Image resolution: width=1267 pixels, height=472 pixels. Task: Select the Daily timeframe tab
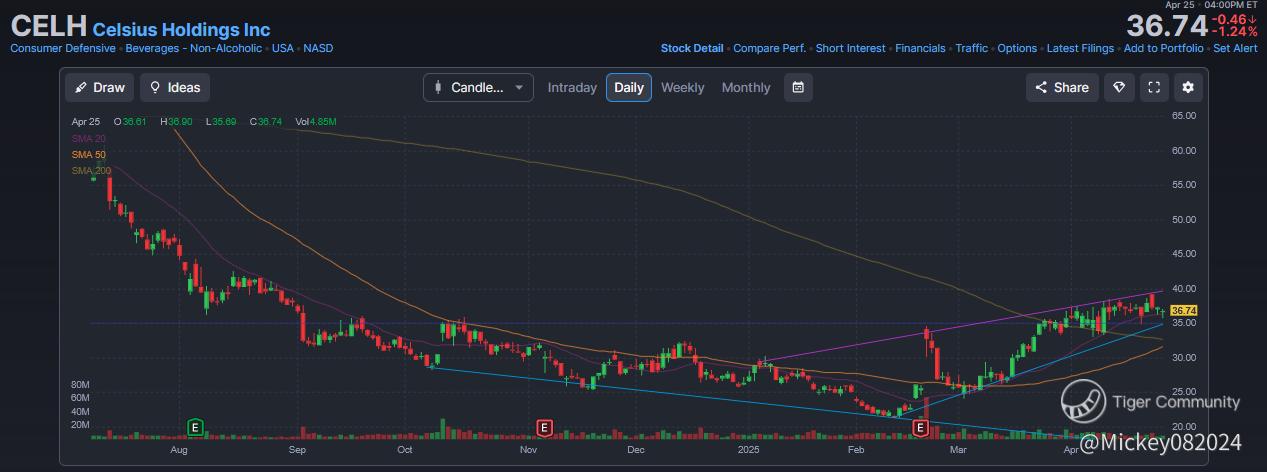[629, 87]
